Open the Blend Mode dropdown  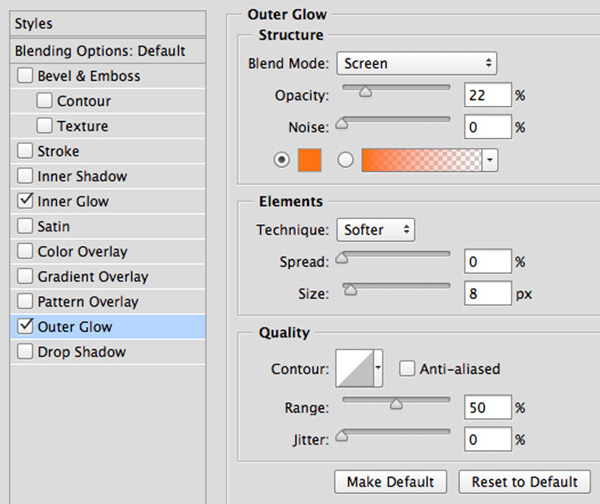416,63
